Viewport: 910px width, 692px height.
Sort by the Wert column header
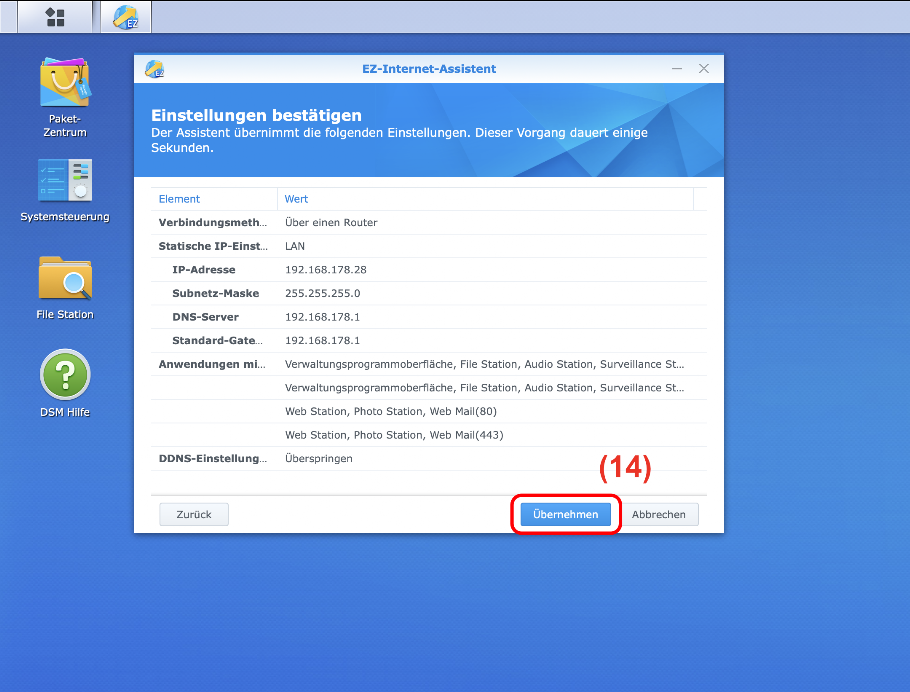point(485,199)
